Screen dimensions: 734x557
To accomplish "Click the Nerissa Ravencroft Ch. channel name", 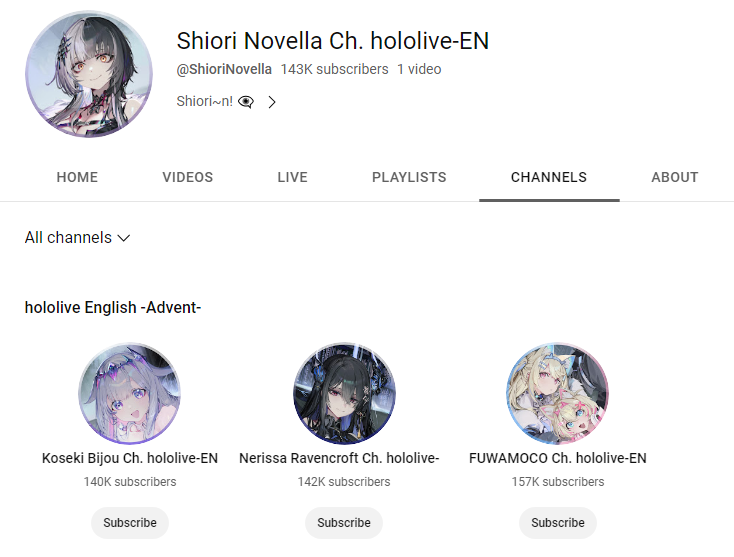I will pyautogui.click(x=339, y=458).
